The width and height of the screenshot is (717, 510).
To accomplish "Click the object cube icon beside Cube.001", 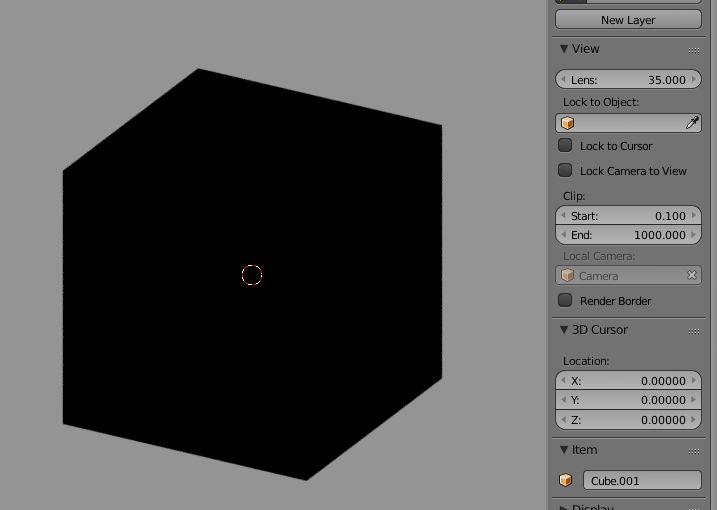I will (566, 480).
